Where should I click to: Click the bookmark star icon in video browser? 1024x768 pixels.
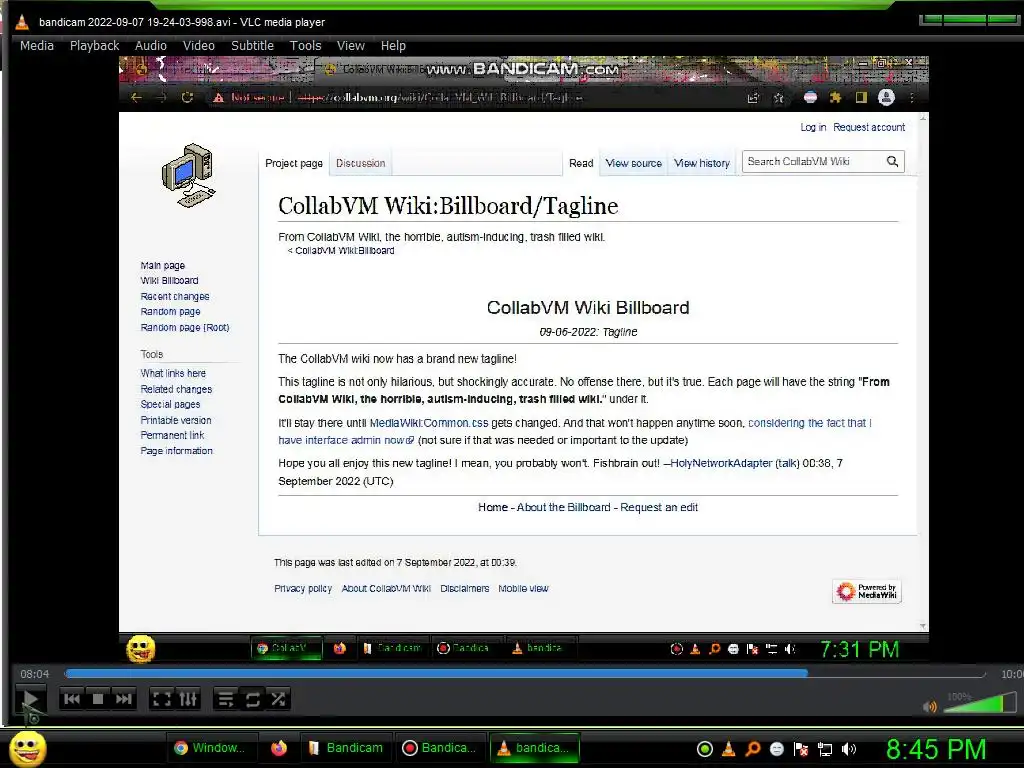pos(778,98)
